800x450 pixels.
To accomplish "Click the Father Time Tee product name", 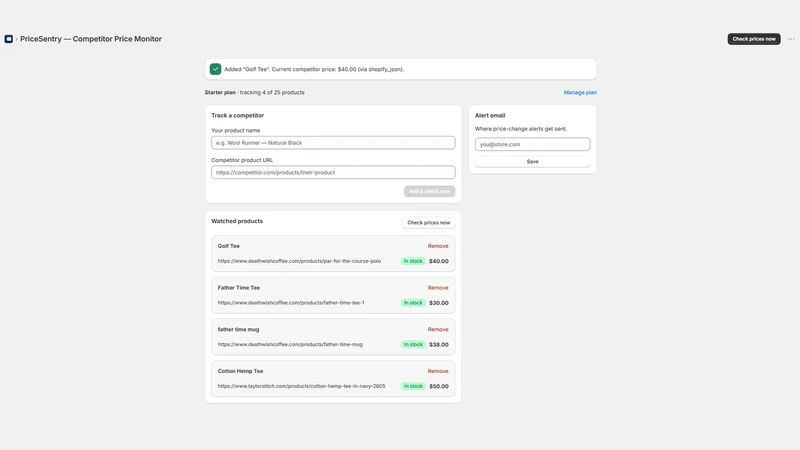I will pos(239,288).
